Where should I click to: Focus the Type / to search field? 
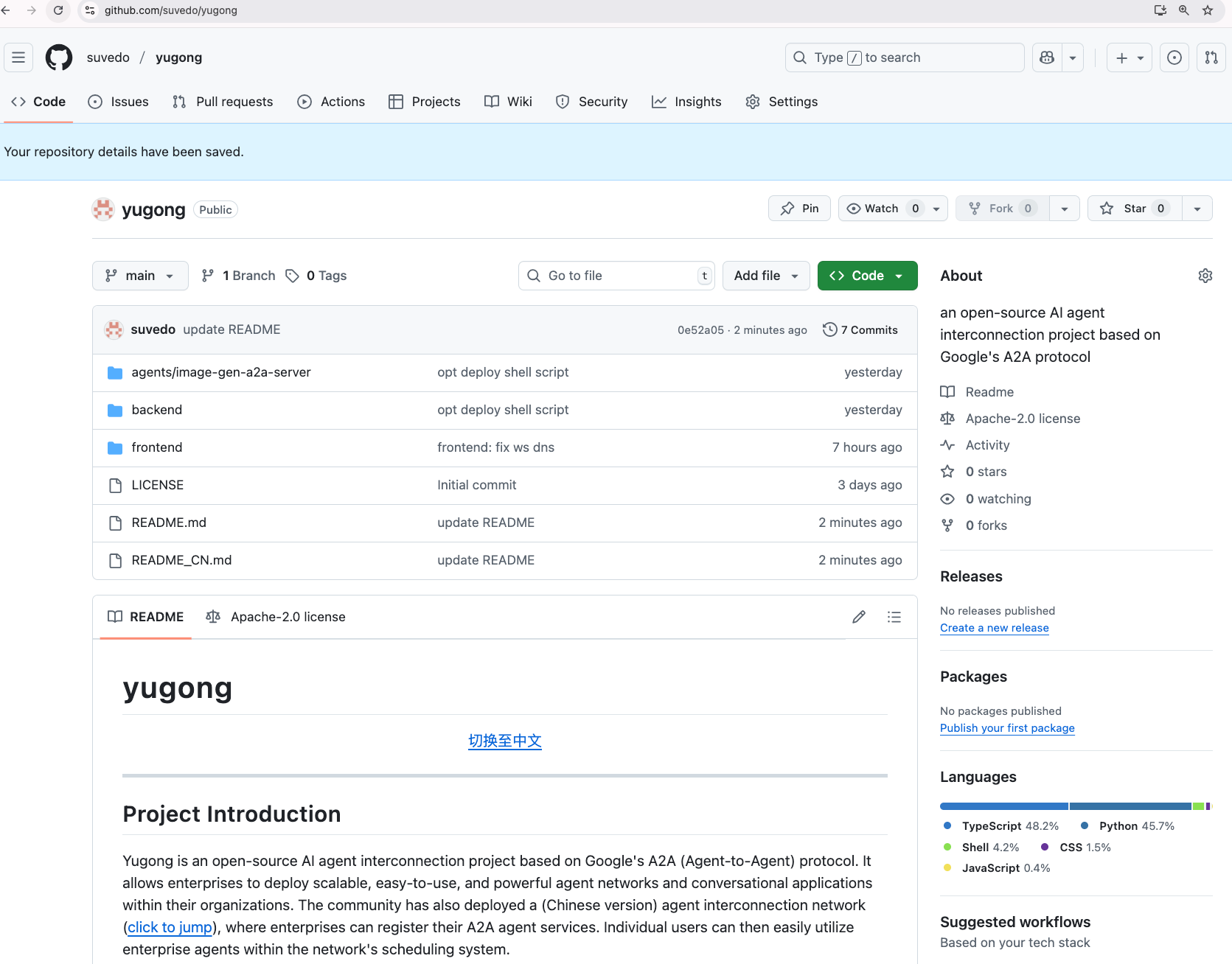905,57
